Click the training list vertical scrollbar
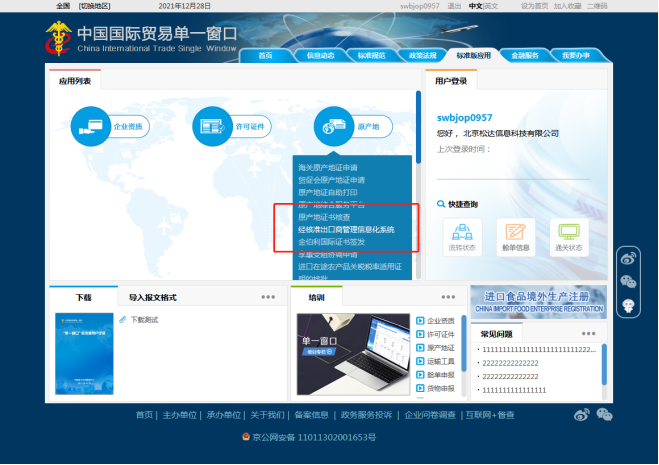The height and width of the screenshot is (465, 659). tap(464, 343)
